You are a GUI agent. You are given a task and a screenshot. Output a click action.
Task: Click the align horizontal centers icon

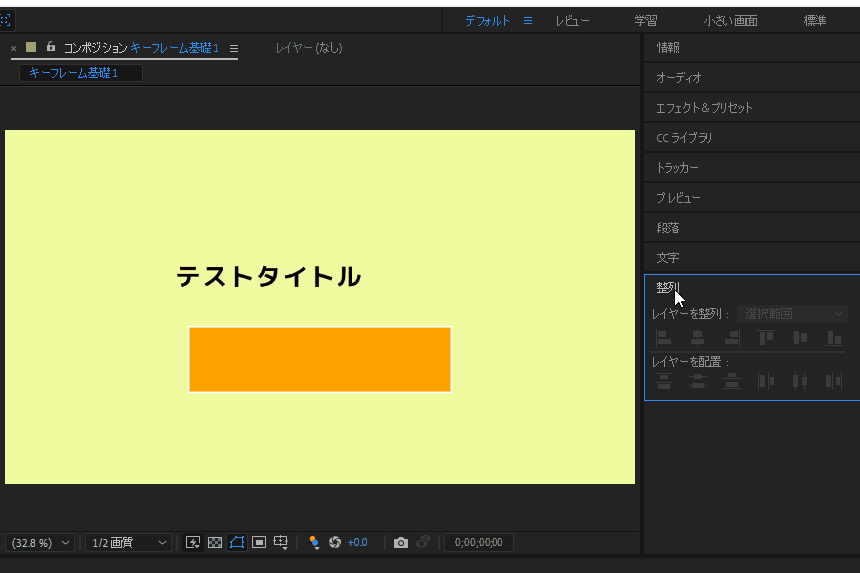[x=698, y=338]
